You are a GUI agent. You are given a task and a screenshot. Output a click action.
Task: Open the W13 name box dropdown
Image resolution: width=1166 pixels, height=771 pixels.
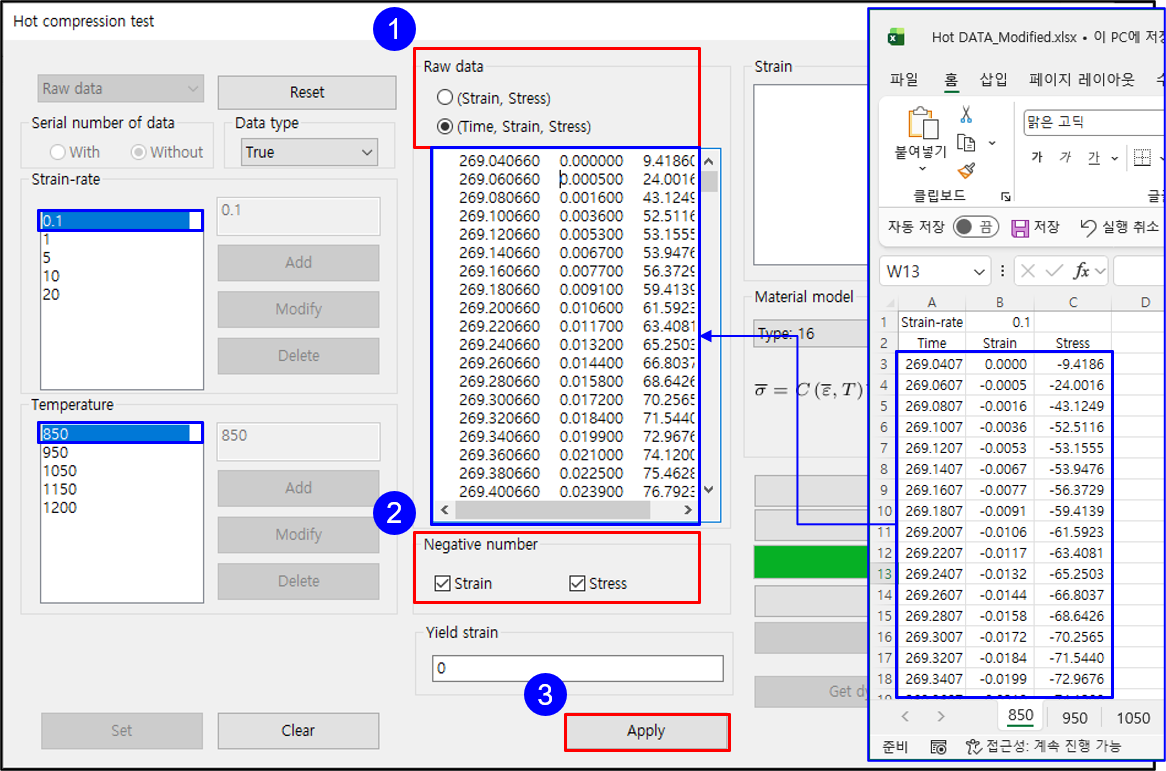click(979, 272)
